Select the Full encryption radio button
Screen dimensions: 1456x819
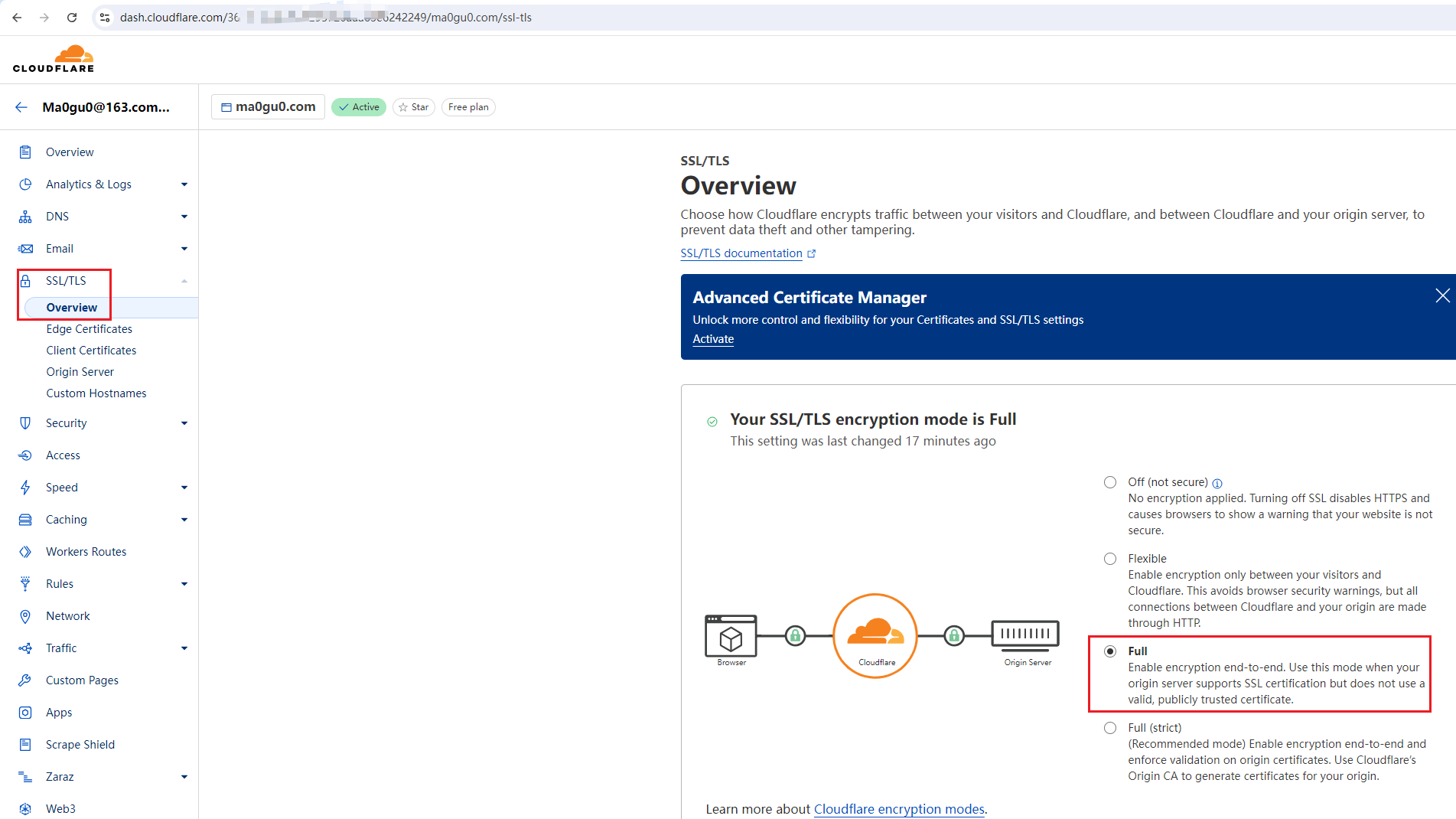[x=1110, y=651]
